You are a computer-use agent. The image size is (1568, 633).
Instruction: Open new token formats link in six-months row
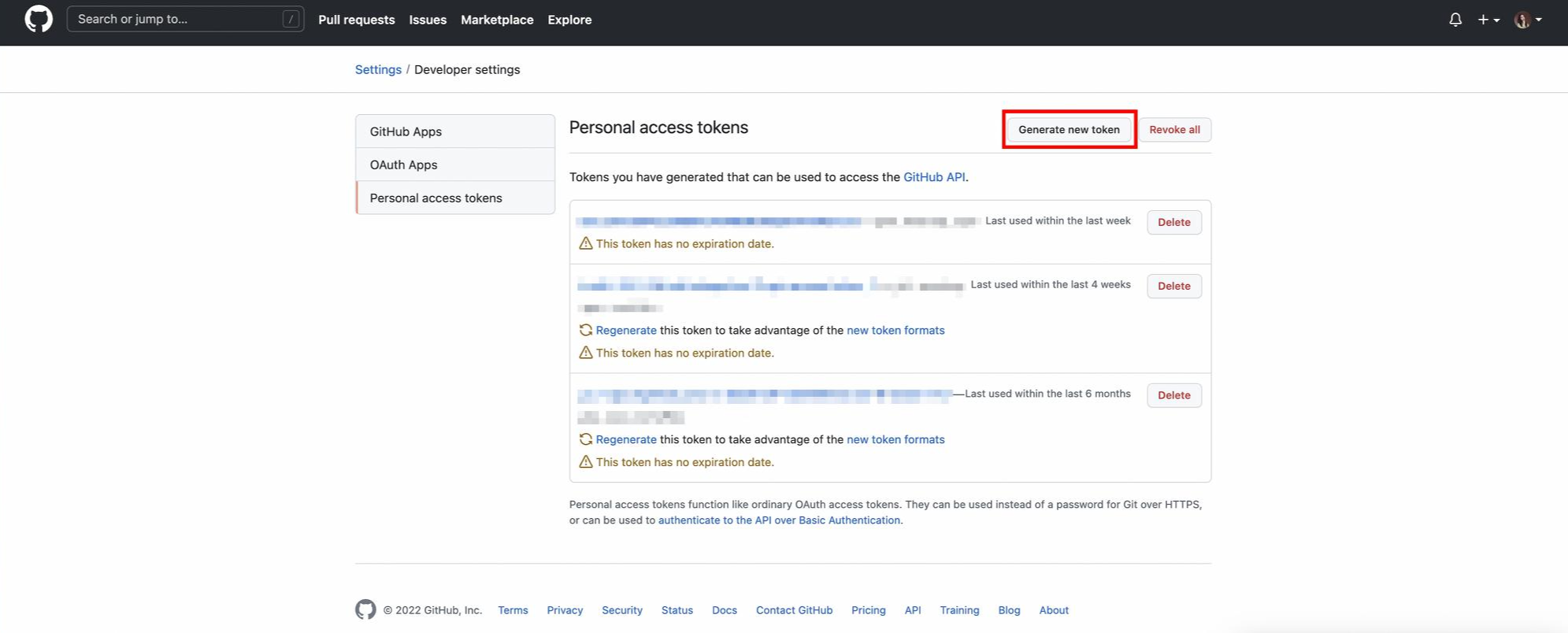895,439
